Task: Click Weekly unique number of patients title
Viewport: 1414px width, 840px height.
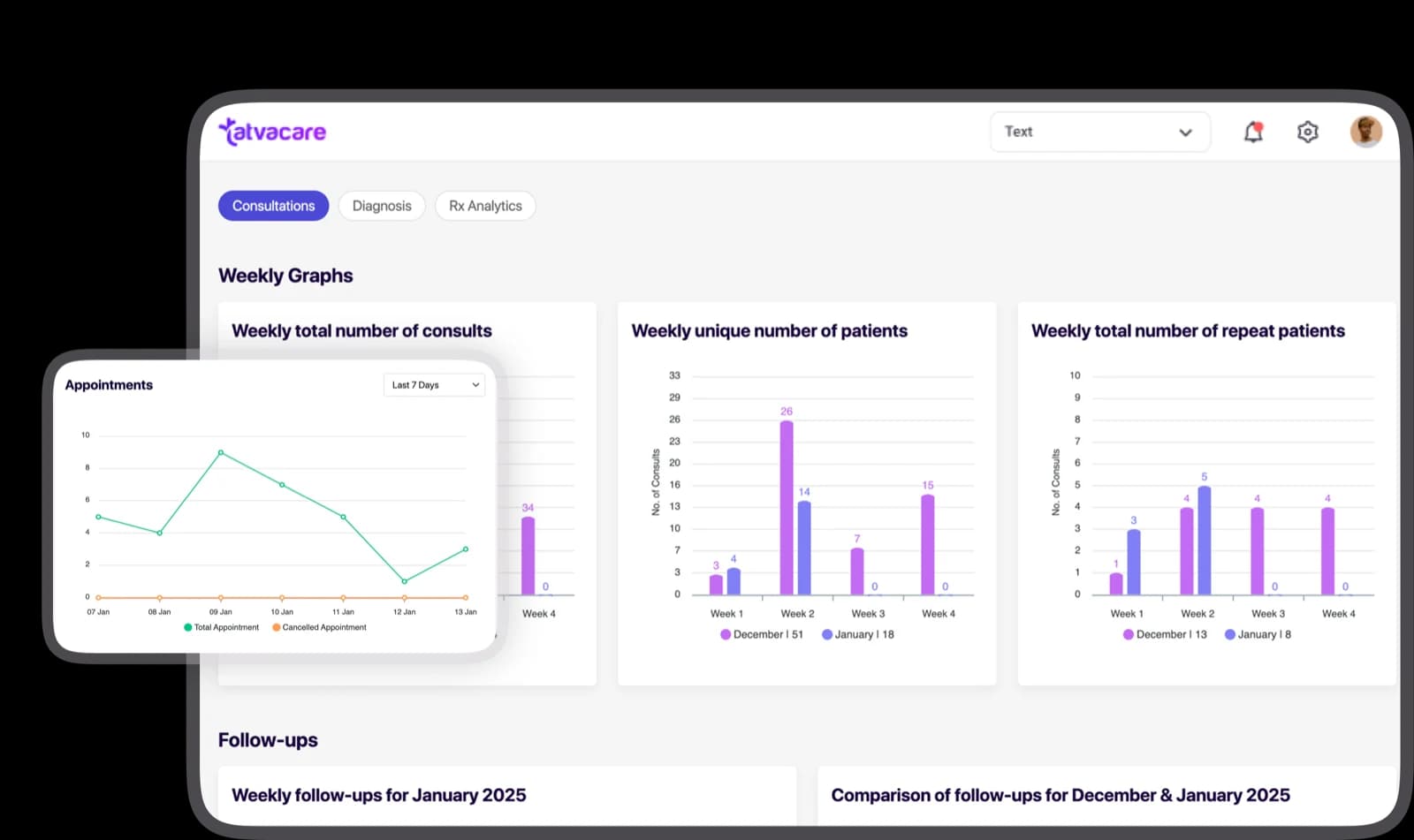Action: click(769, 330)
